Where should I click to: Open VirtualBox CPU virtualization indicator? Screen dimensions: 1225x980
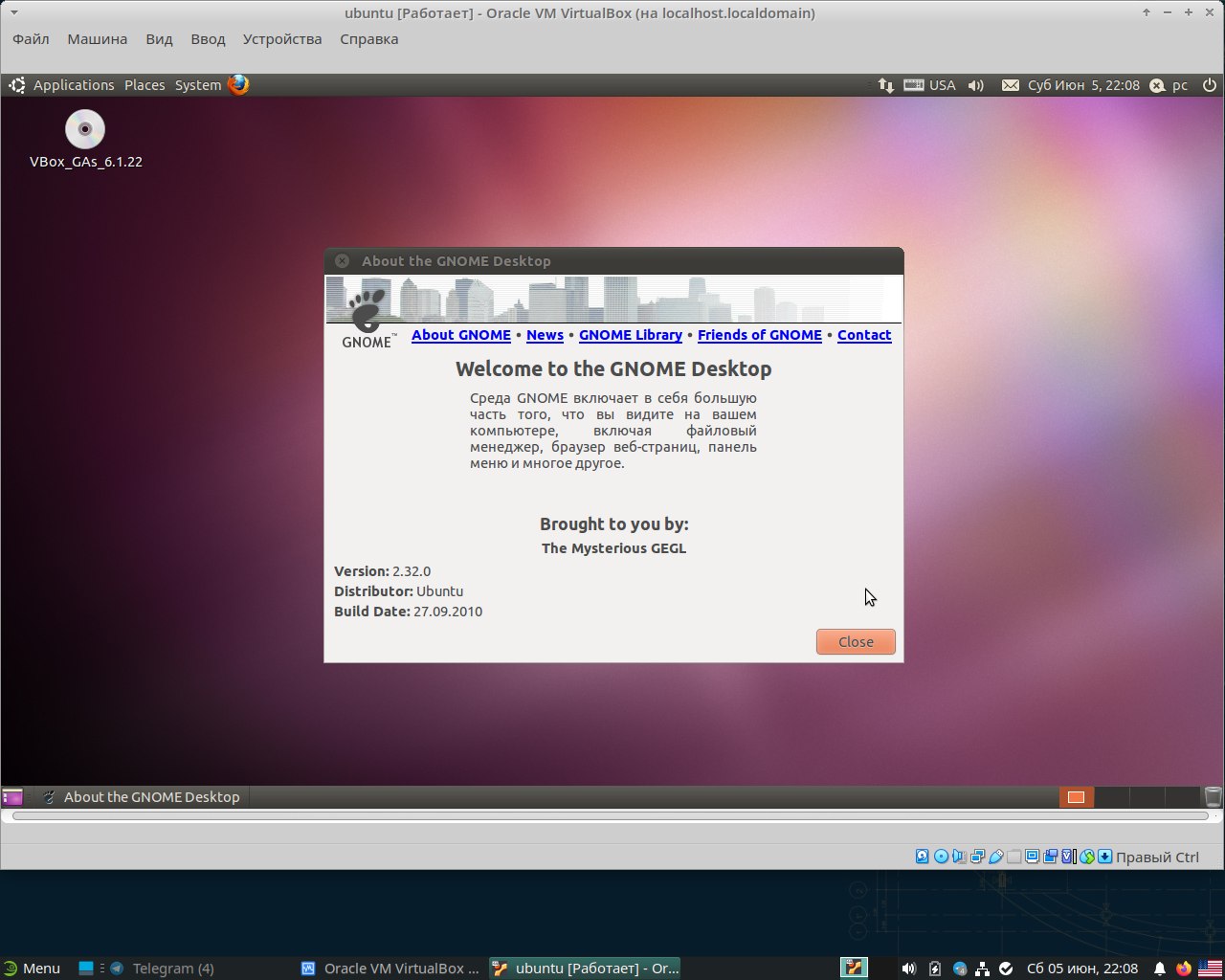click(1069, 857)
